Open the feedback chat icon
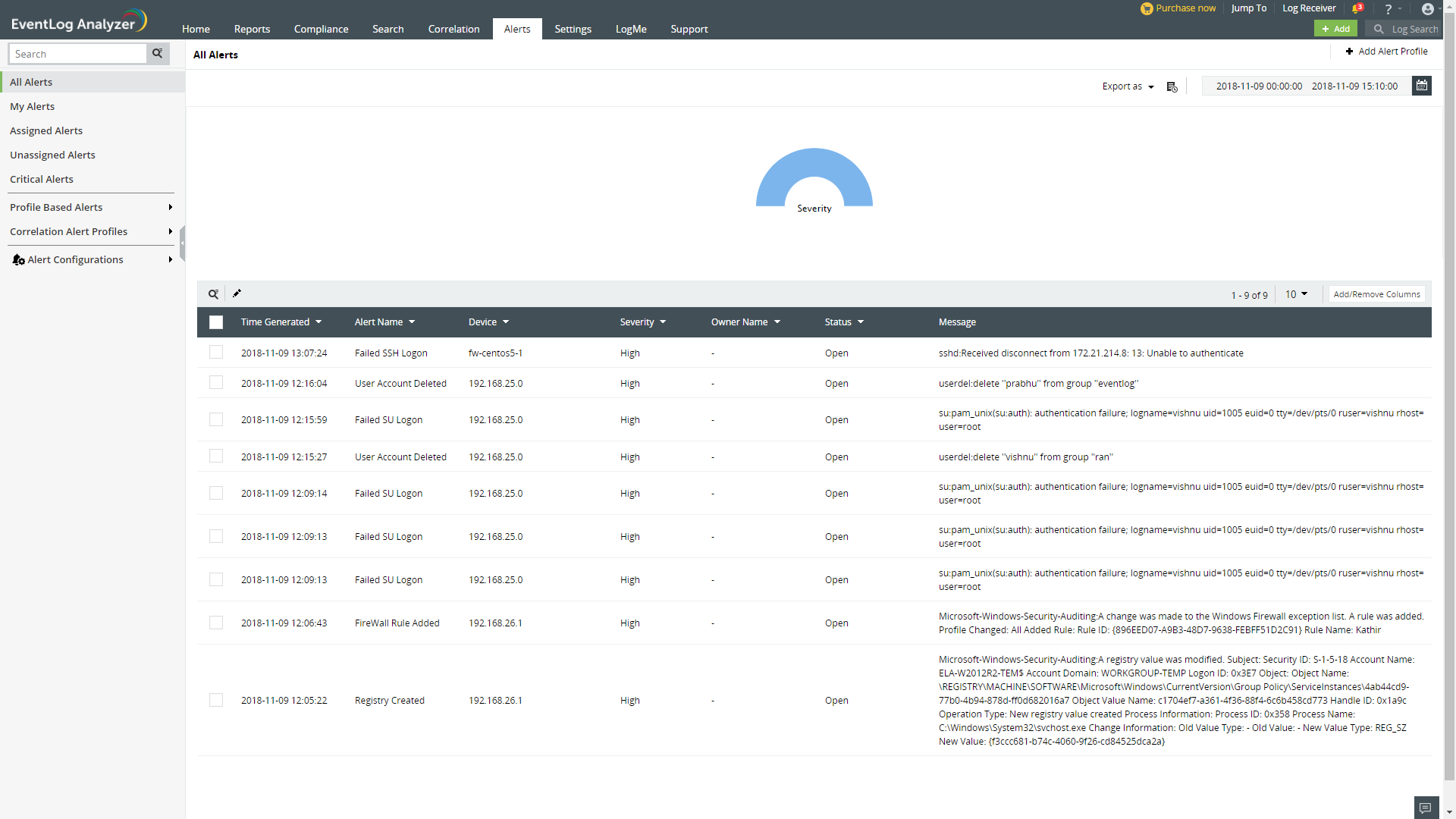Image resolution: width=1456 pixels, height=819 pixels. point(1426,808)
